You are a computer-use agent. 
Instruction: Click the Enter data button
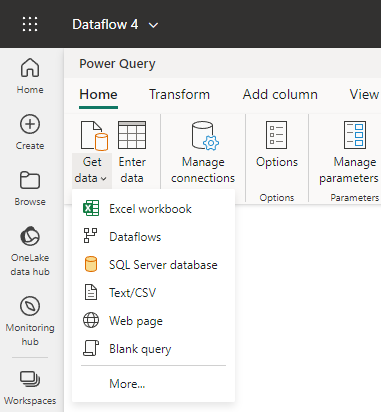(132, 152)
